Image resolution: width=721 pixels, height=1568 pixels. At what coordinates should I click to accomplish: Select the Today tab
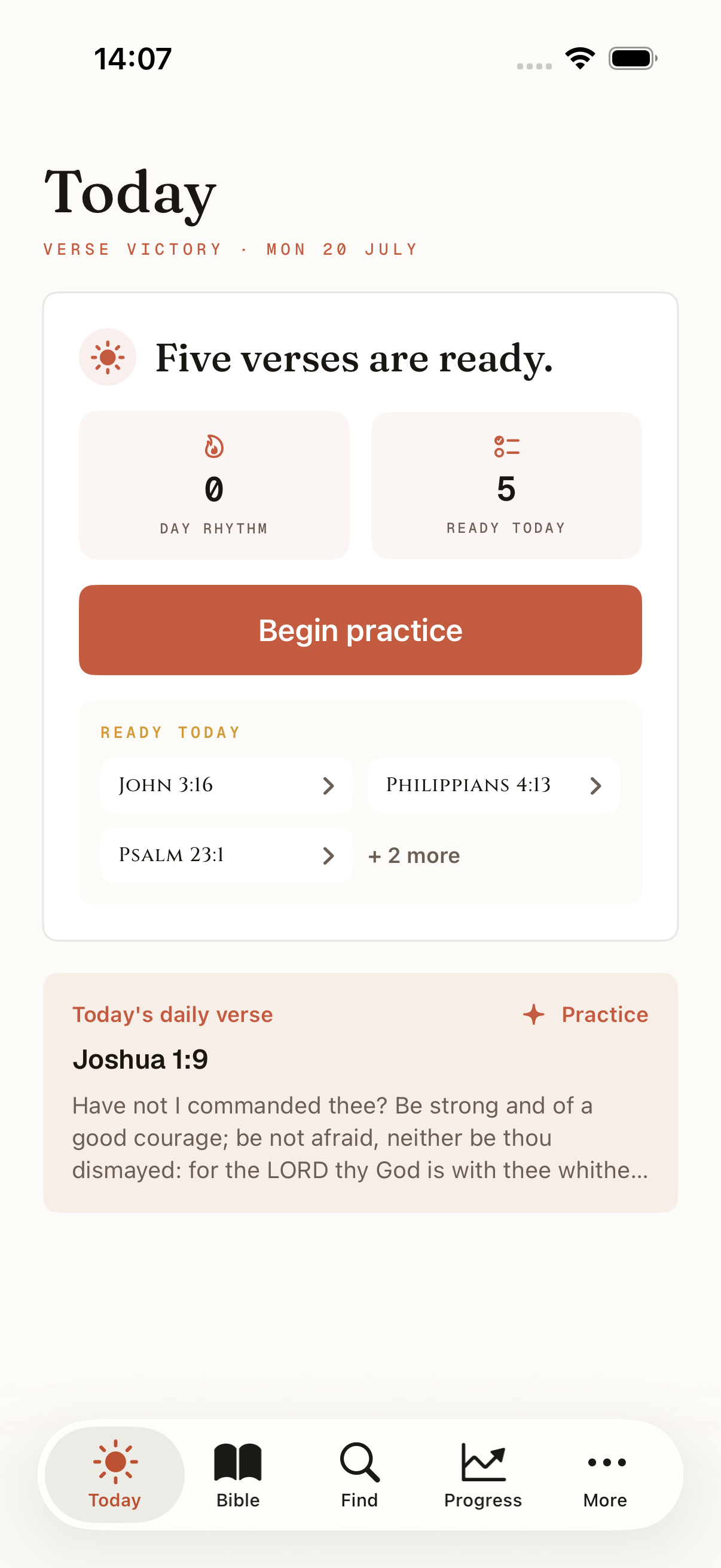tap(115, 1474)
